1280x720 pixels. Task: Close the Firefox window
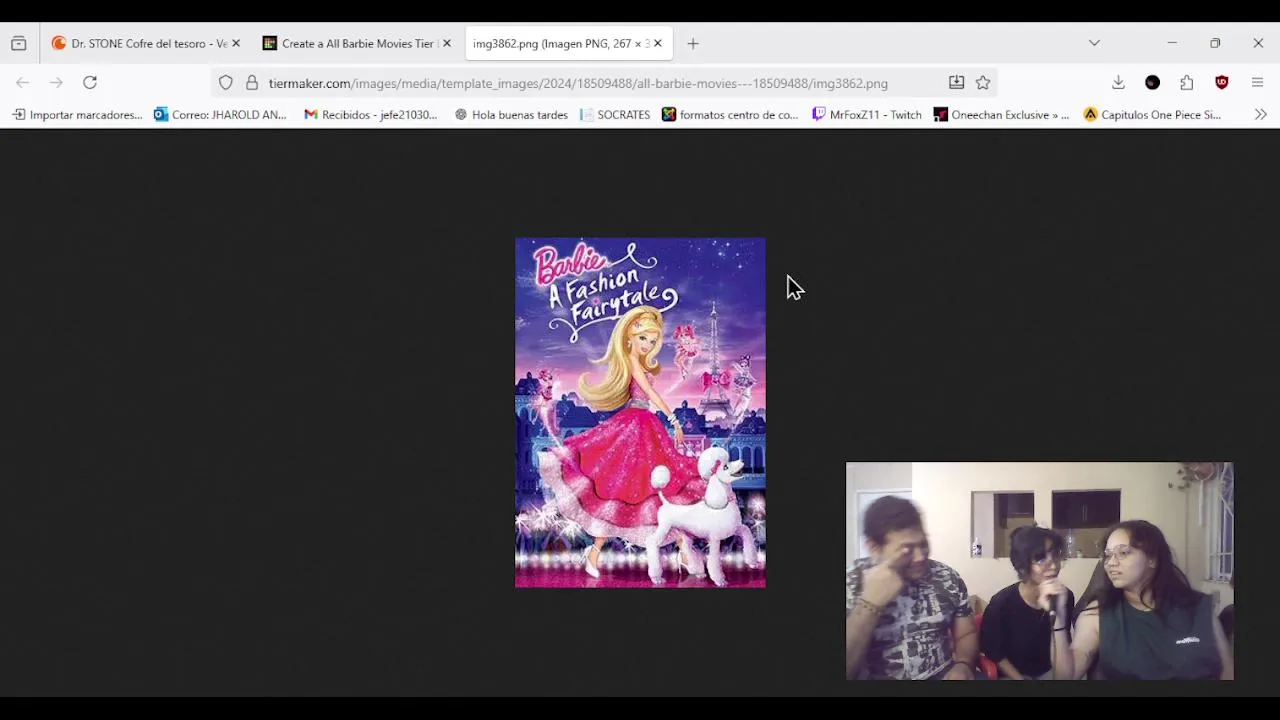(1258, 43)
